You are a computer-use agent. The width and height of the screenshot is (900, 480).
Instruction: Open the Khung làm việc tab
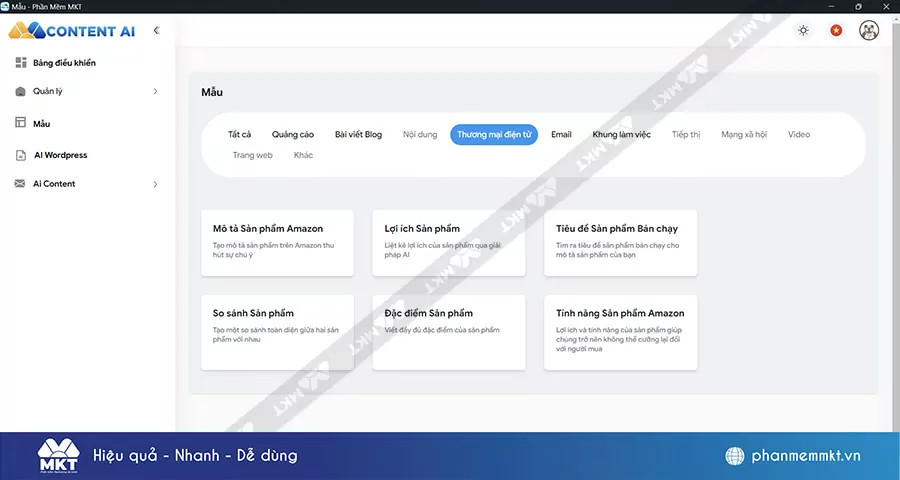click(x=621, y=134)
